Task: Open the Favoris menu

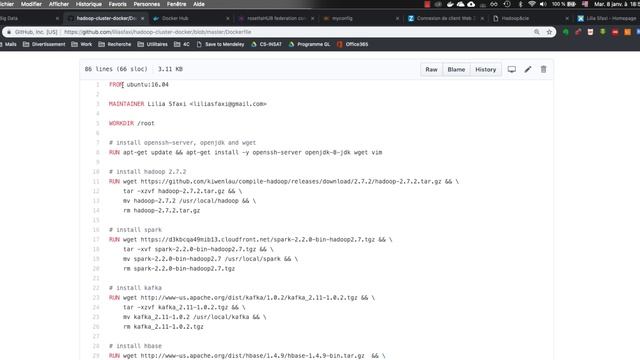Action: click(118, 4)
